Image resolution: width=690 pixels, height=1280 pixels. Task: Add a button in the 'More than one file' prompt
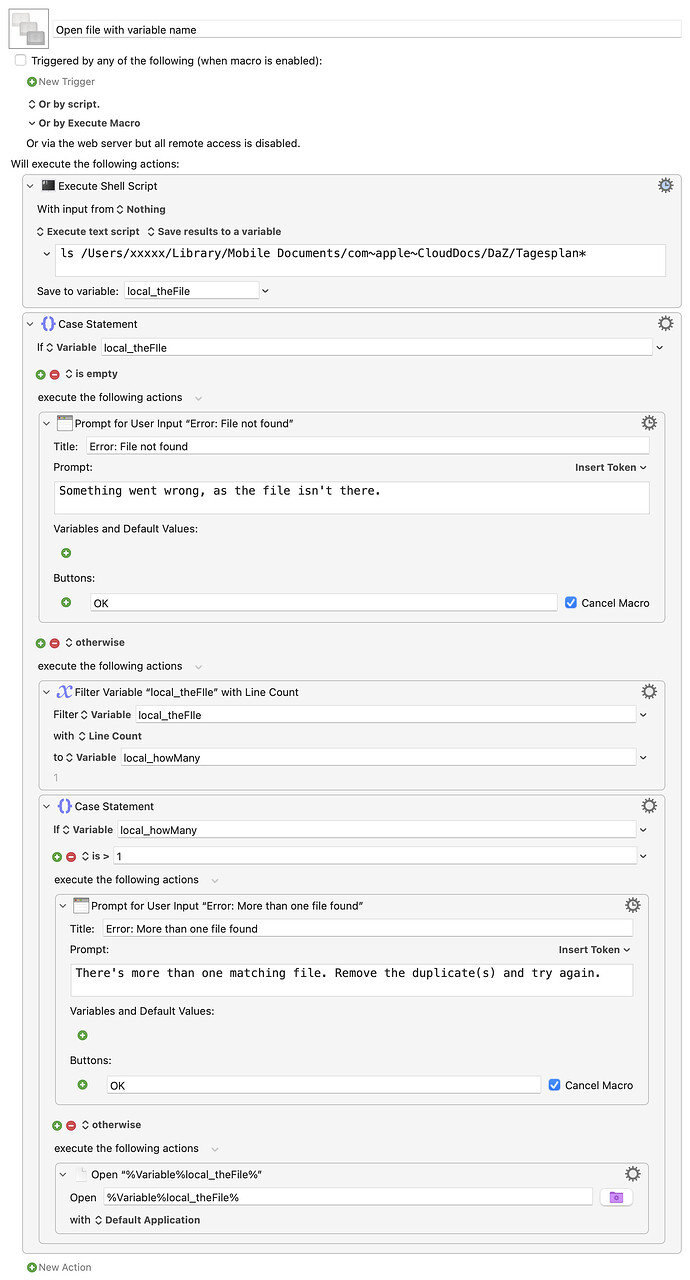[82, 1085]
